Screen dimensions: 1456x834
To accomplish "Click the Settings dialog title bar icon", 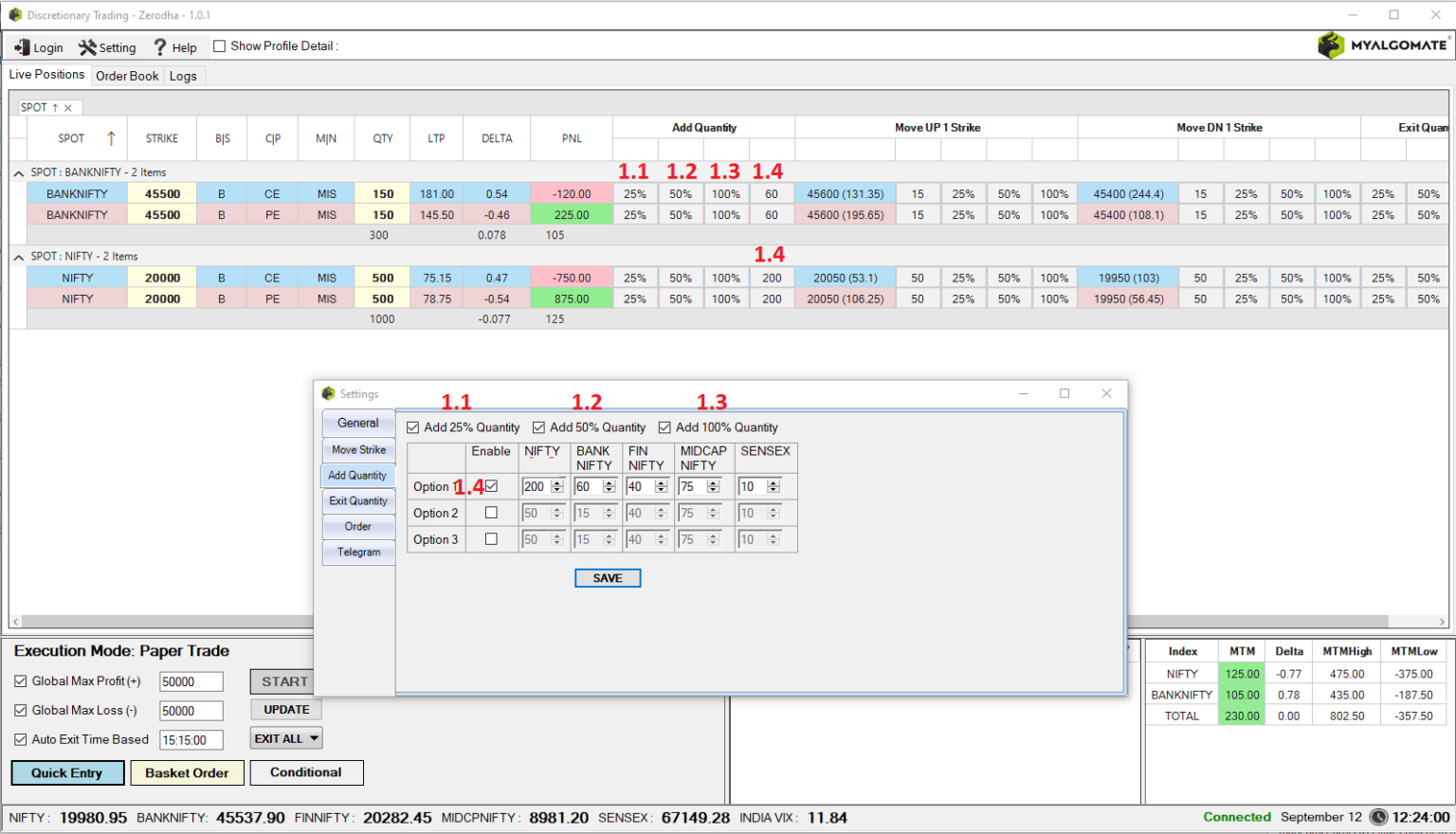I will click(328, 393).
